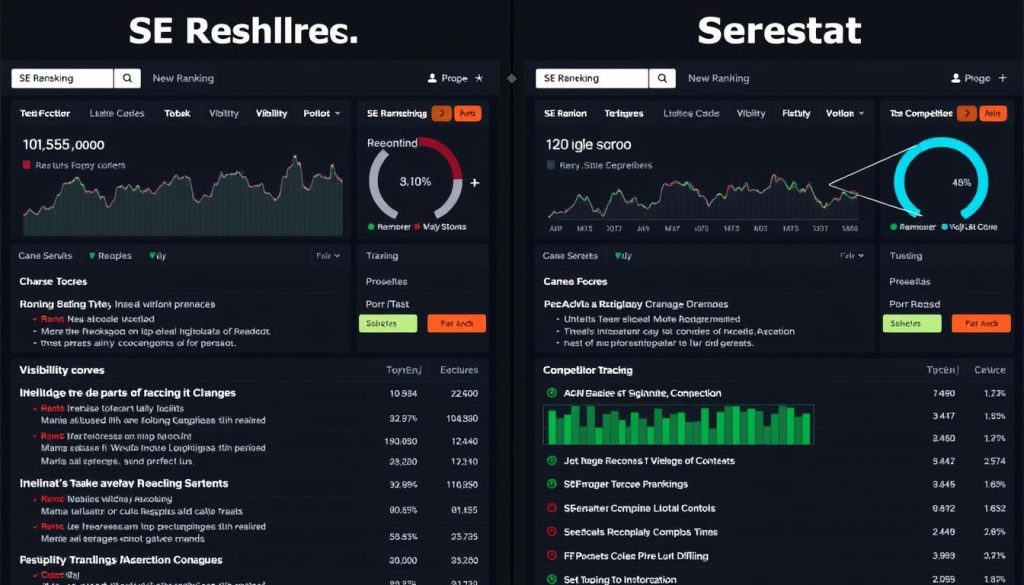Select the Teftigues tab on right panel
1024x585 pixels.
(x=622, y=113)
